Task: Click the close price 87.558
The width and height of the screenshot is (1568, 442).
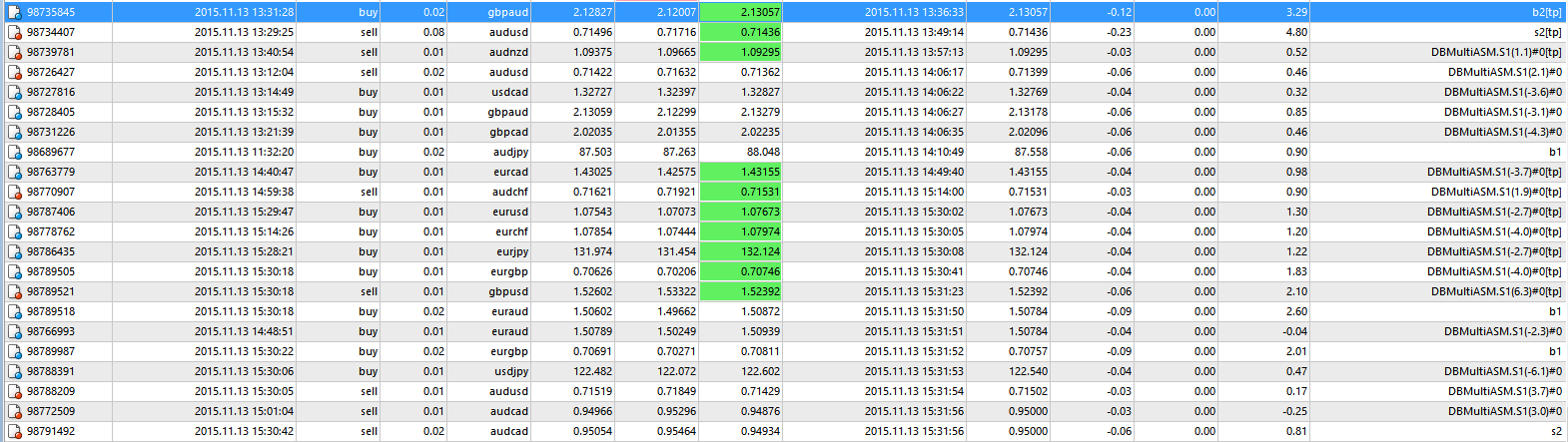Action: (x=1032, y=152)
